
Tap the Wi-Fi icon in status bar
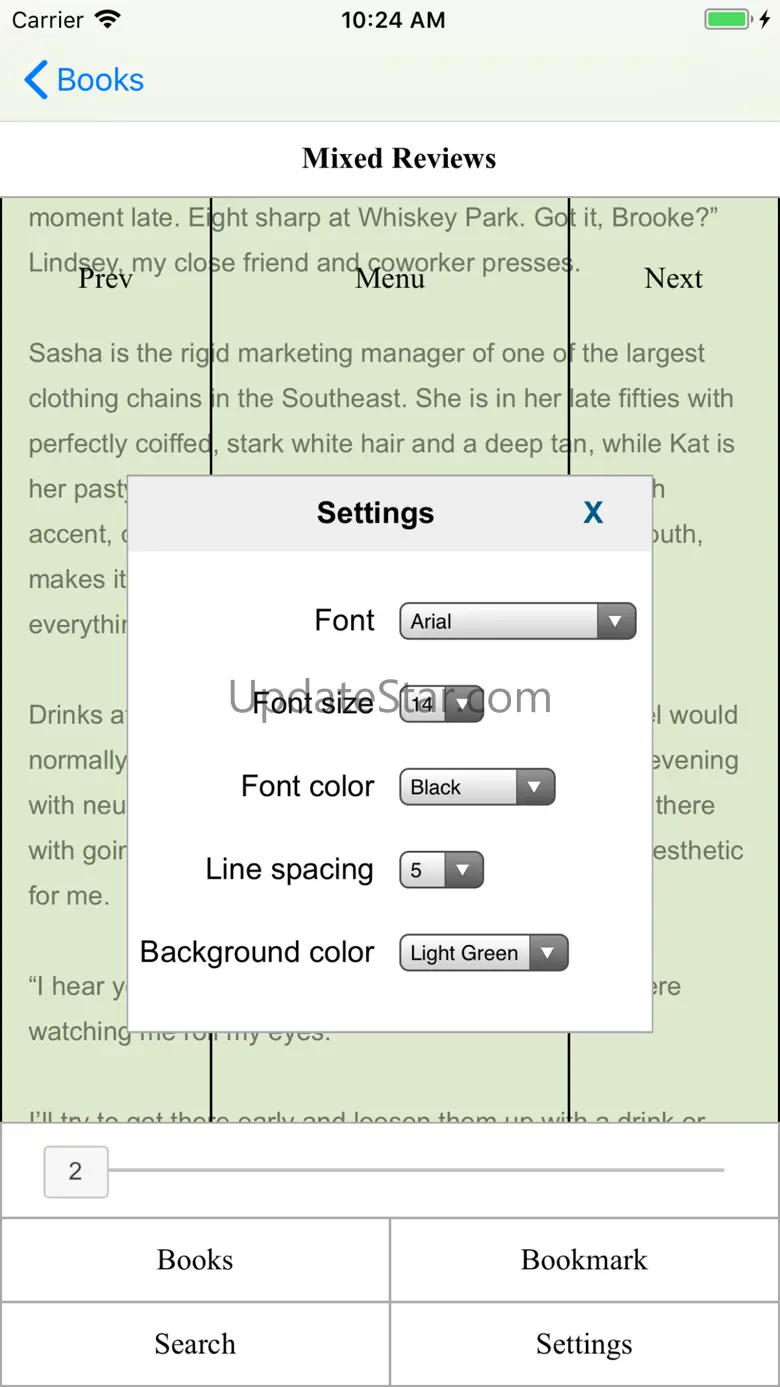[x=108, y=20]
